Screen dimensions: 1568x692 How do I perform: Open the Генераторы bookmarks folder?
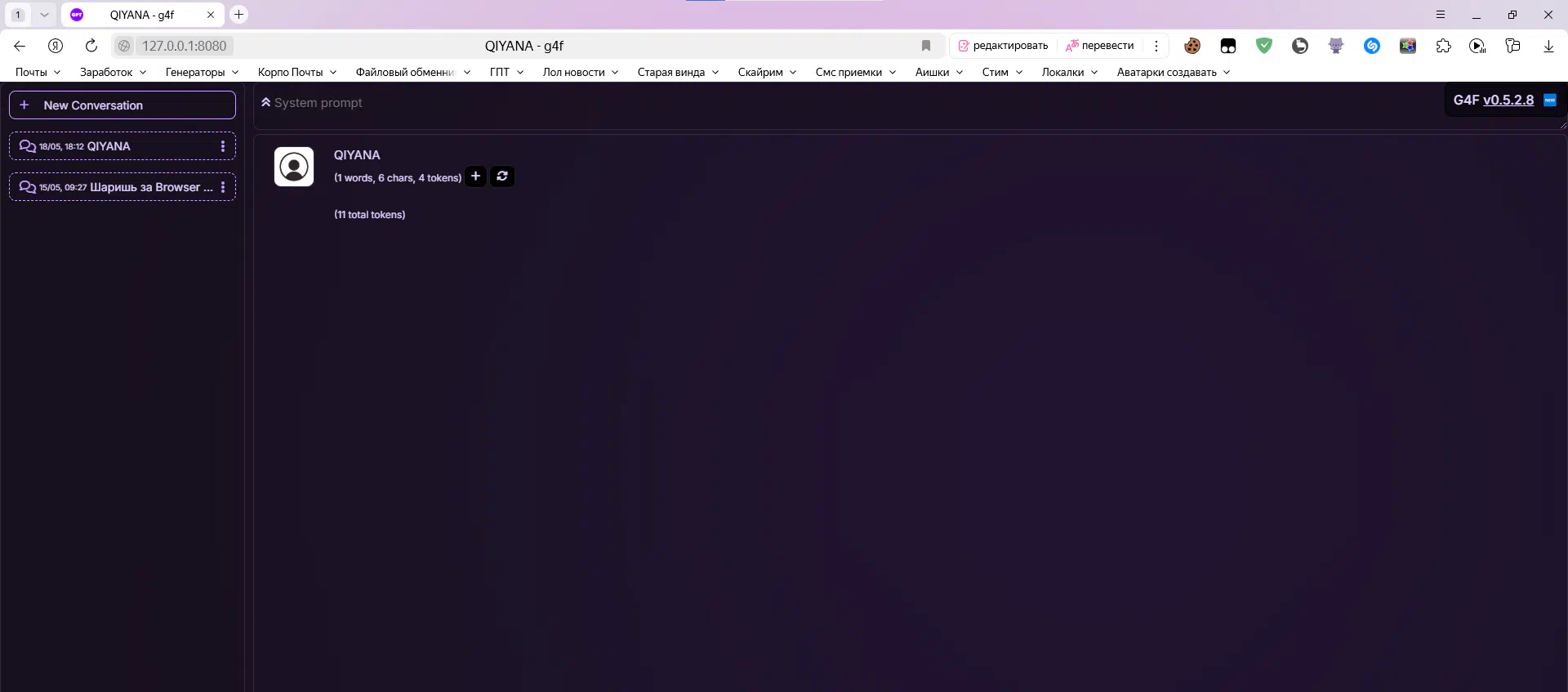[x=202, y=72]
